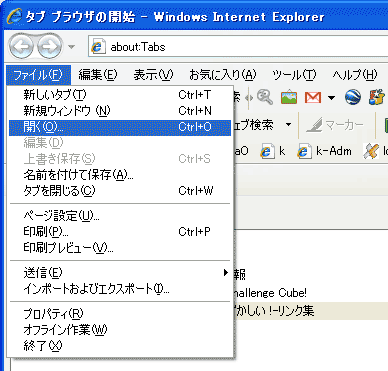Open プロパティ(R) properties
388x371 pixels.
[120, 314]
